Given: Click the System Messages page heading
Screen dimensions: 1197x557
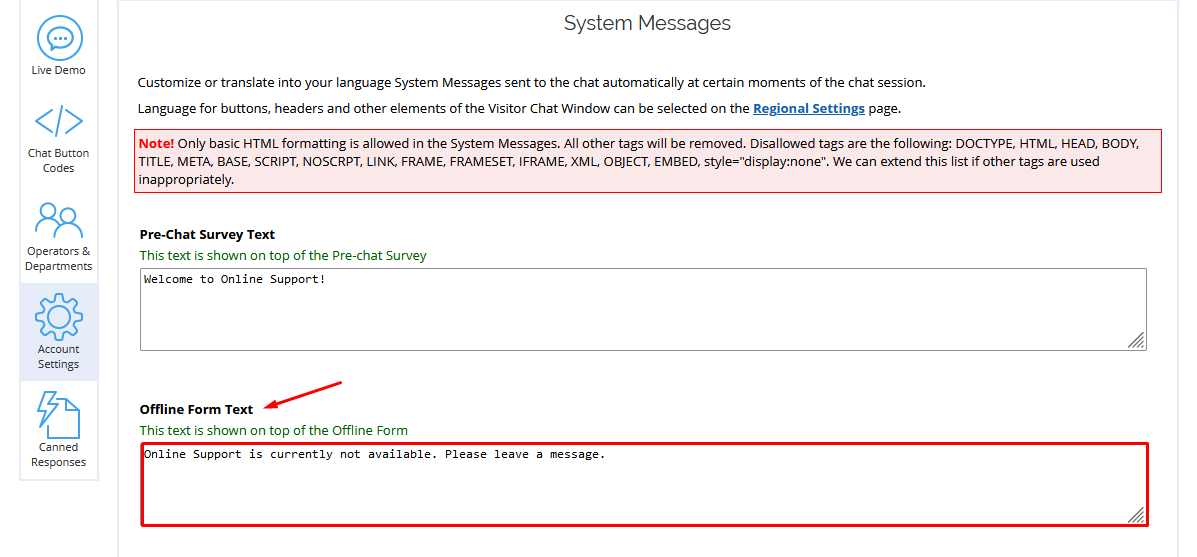Looking at the screenshot, I should tap(647, 23).
